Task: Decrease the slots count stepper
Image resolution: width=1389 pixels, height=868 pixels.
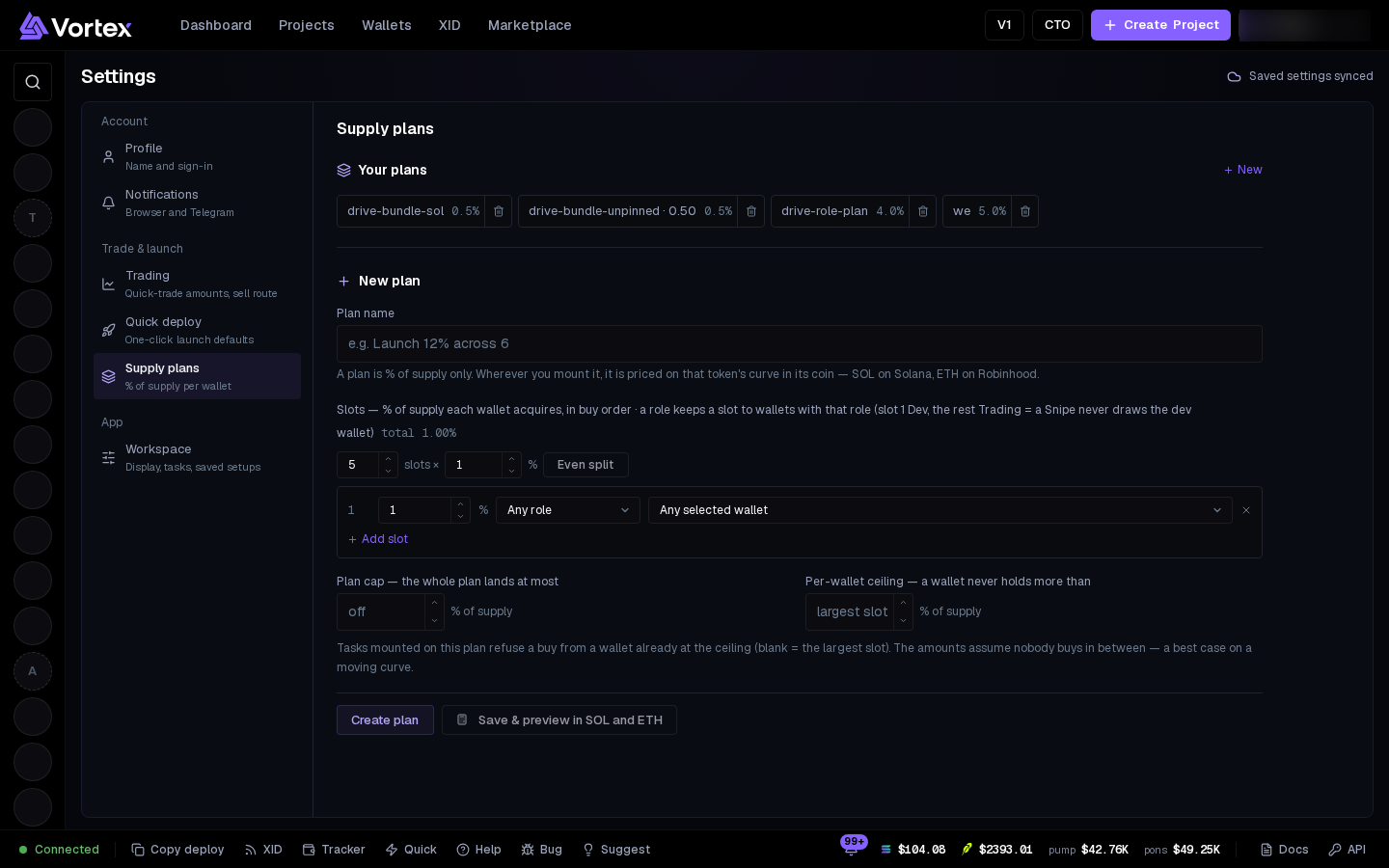Action: tap(389, 472)
